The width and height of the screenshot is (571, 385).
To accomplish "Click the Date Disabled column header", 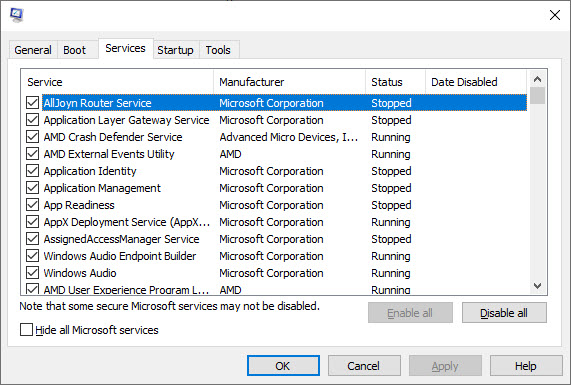I will [476, 82].
